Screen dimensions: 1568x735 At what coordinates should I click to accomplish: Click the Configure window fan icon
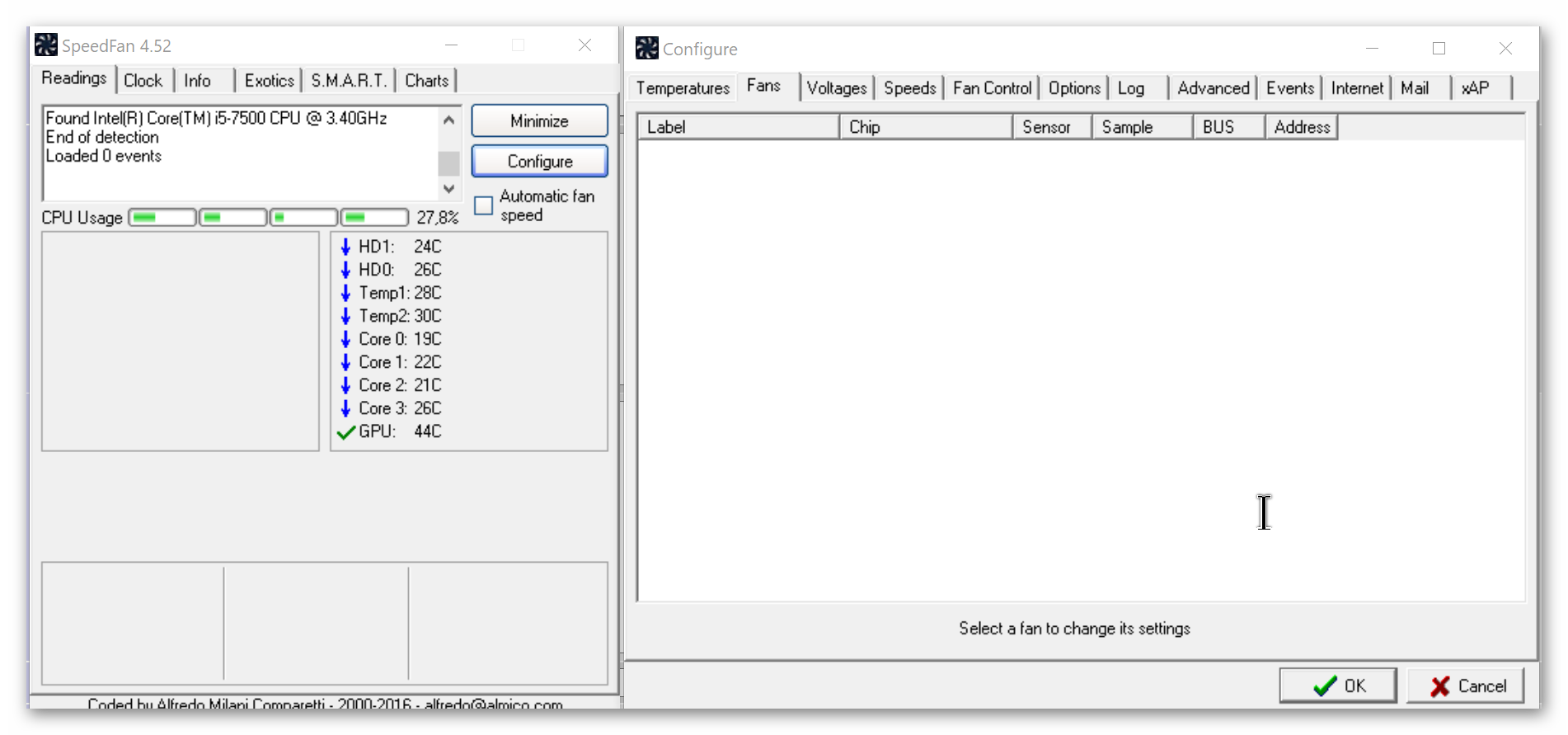tap(647, 48)
